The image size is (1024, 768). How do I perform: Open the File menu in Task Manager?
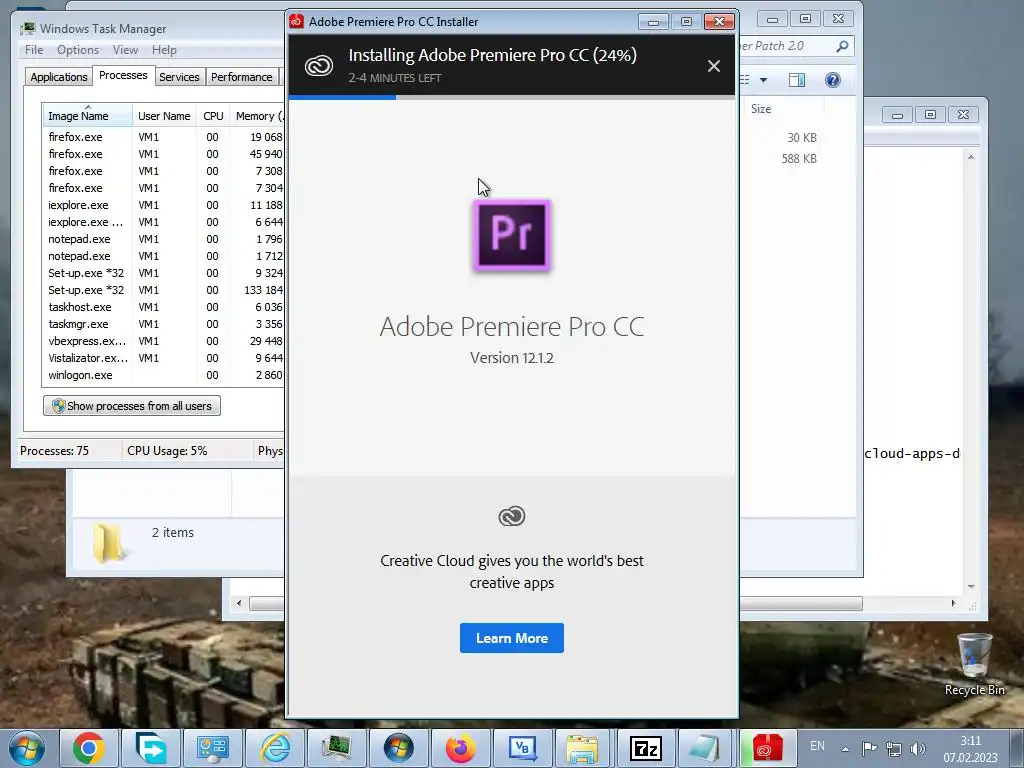[34, 50]
